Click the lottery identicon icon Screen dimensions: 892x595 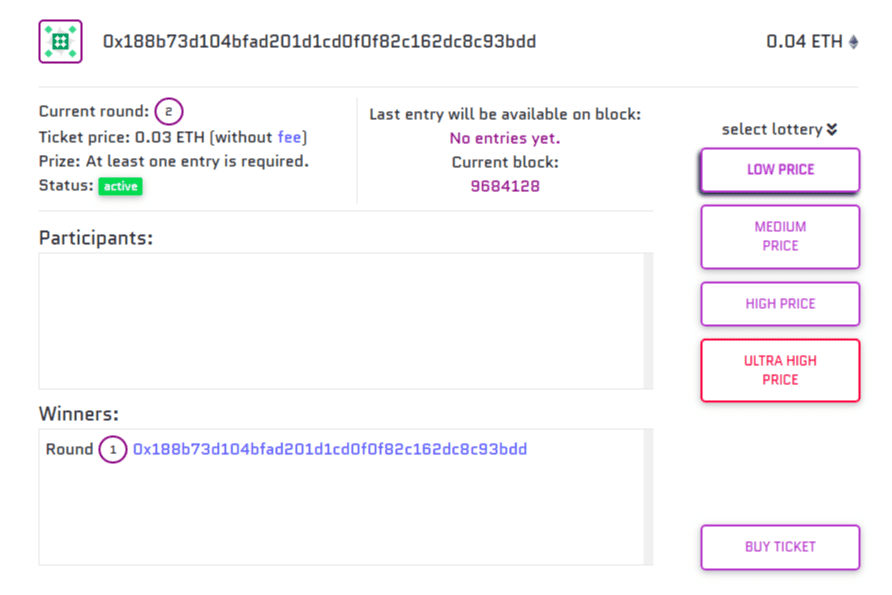click(60, 41)
